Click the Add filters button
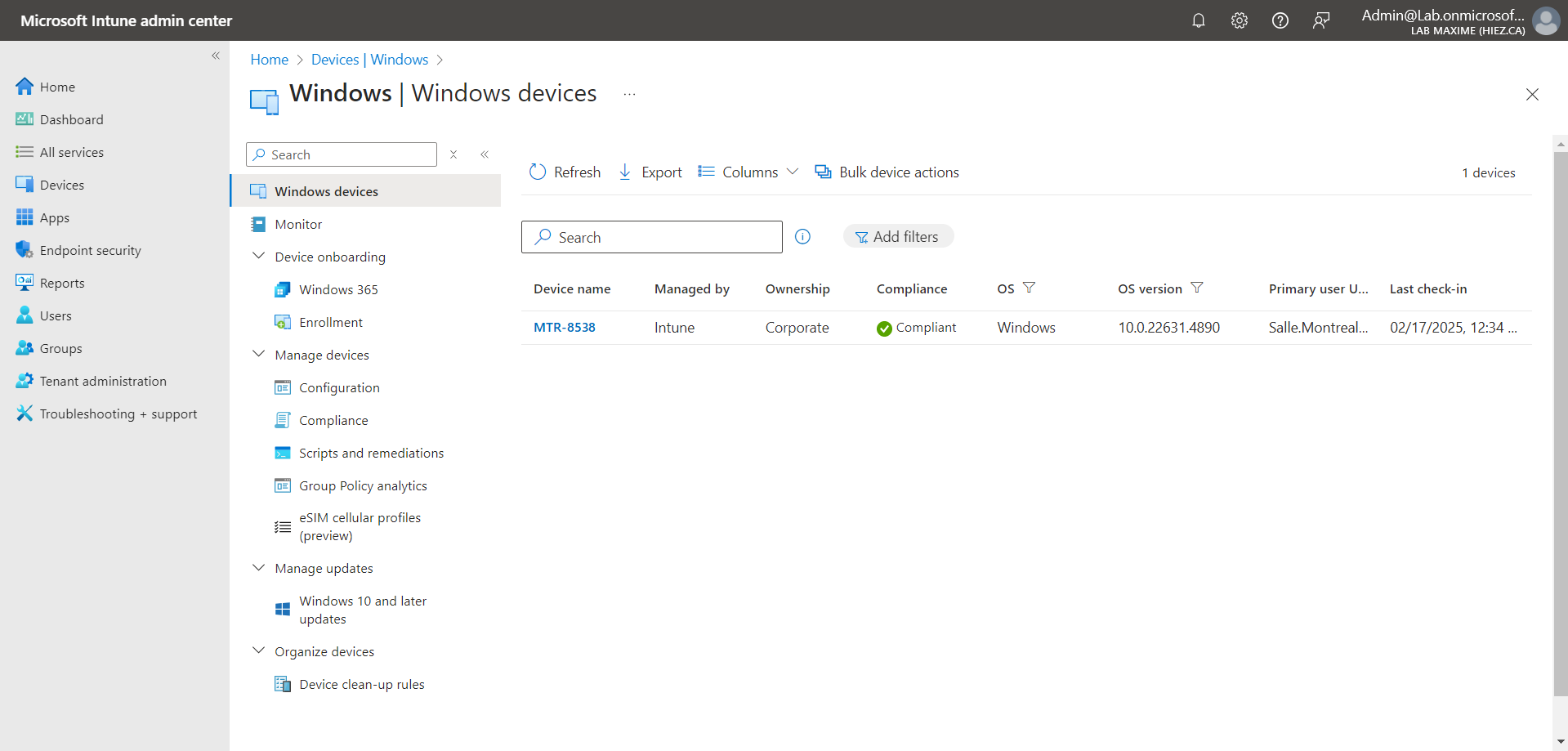The height and width of the screenshot is (751, 1568). pos(897,237)
